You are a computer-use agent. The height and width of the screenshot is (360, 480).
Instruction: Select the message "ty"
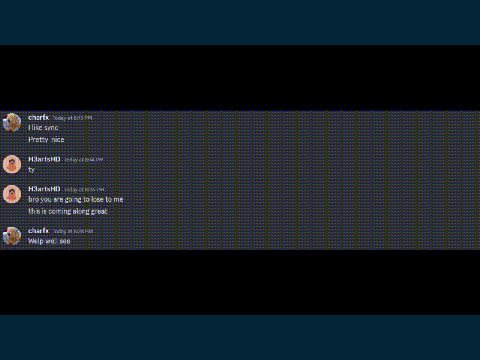click(32, 170)
